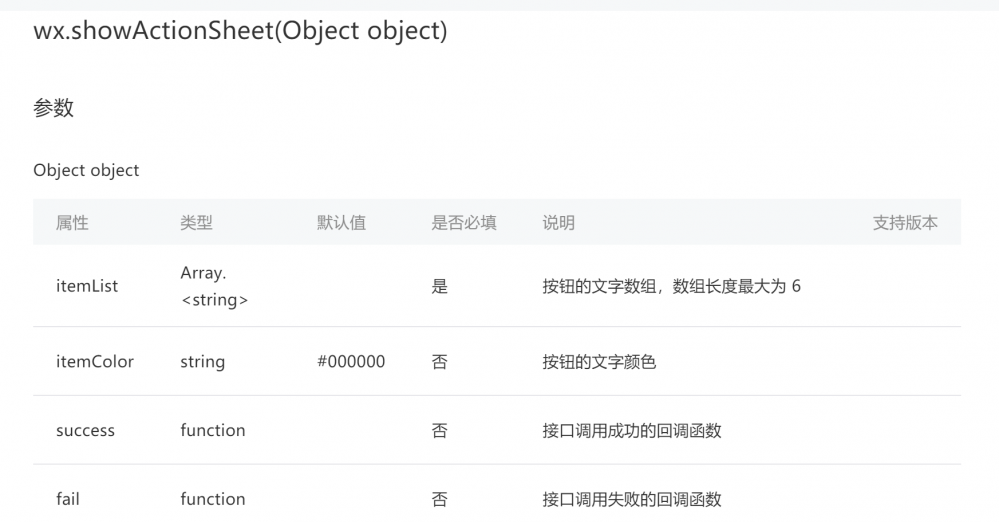Select the "Object object" label above the table
Screen dimensions: 999x522
click(x=86, y=170)
